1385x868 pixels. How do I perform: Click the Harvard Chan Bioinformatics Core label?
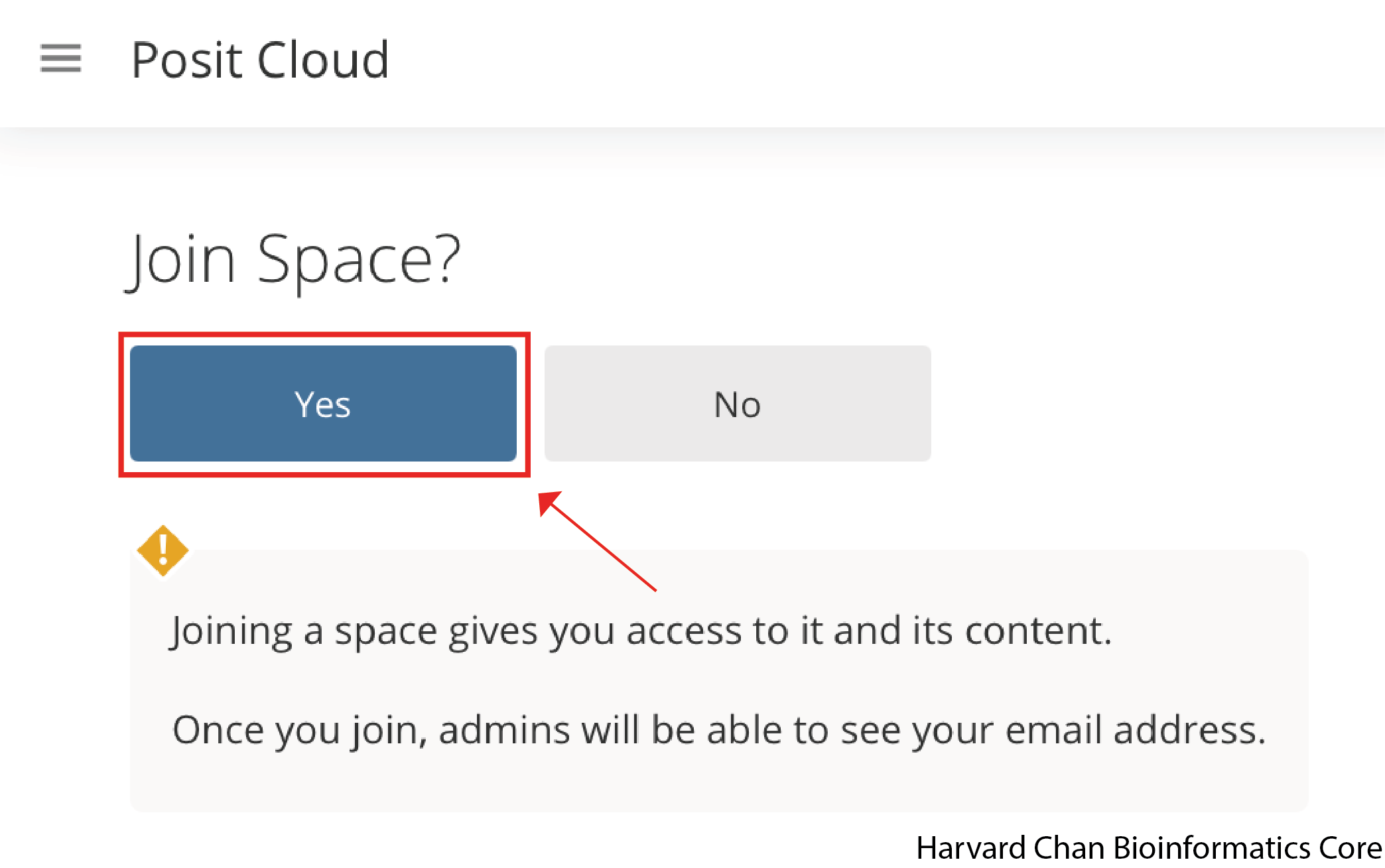click(x=1149, y=847)
